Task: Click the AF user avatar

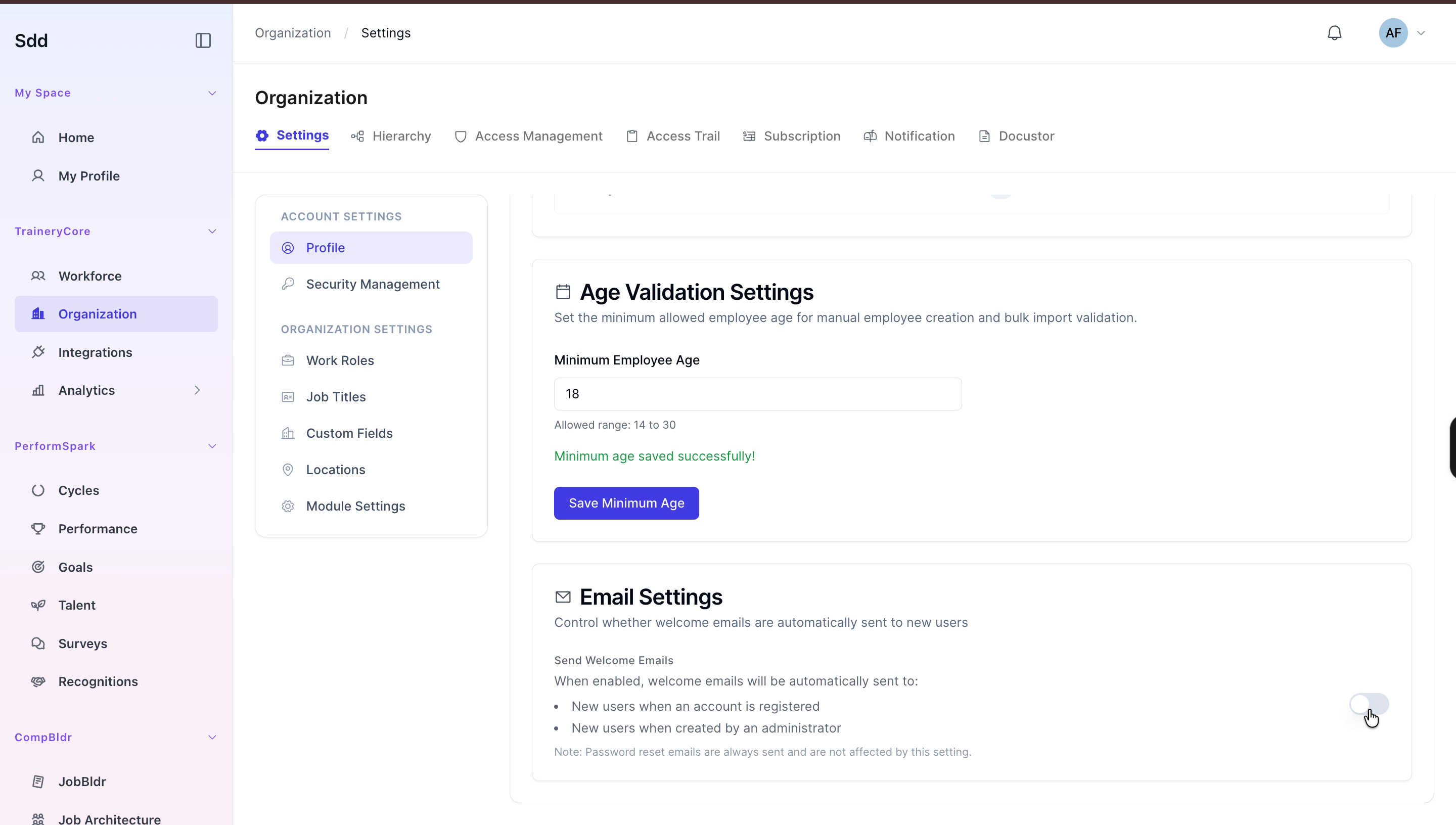Action: [x=1393, y=33]
